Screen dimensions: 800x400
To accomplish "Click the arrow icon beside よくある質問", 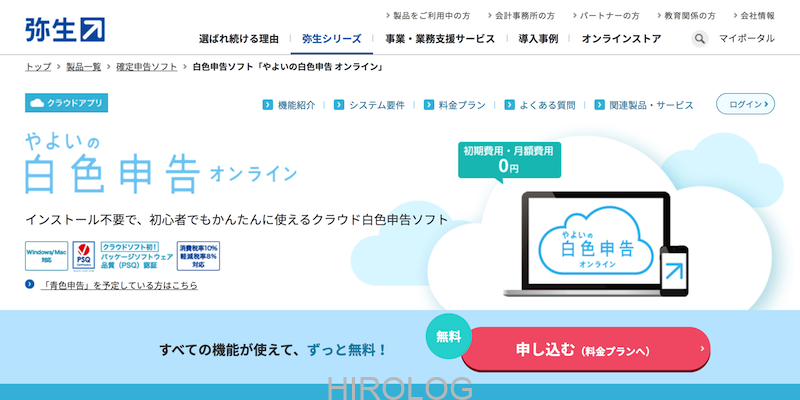I will click(x=509, y=105).
